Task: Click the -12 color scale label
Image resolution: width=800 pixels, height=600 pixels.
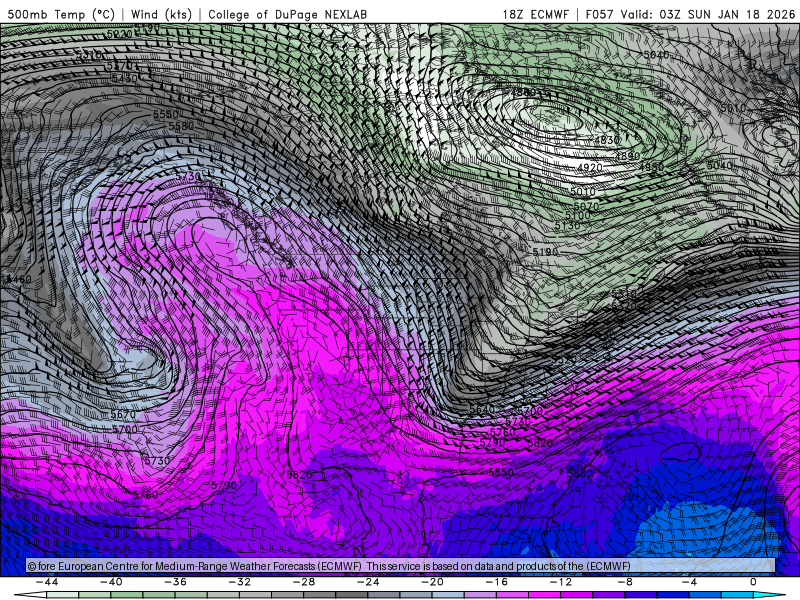Action: (561, 582)
